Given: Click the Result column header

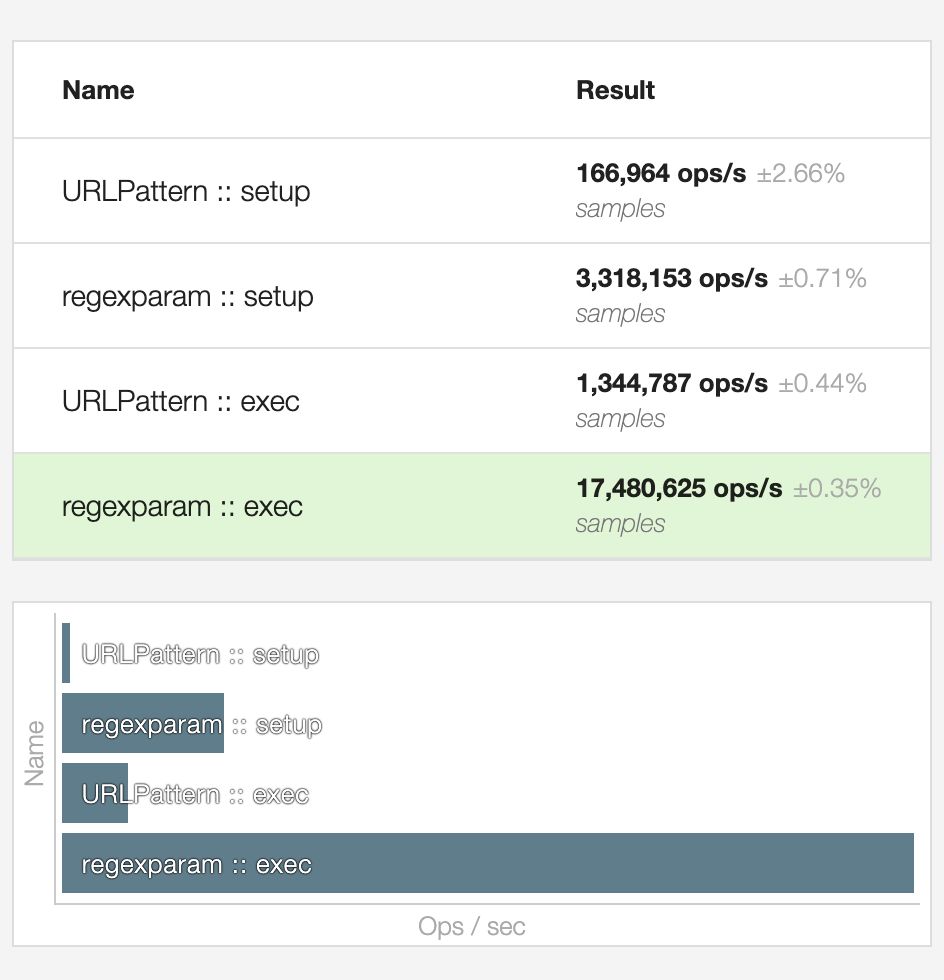Looking at the screenshot, I should click(x=615, y=90).
